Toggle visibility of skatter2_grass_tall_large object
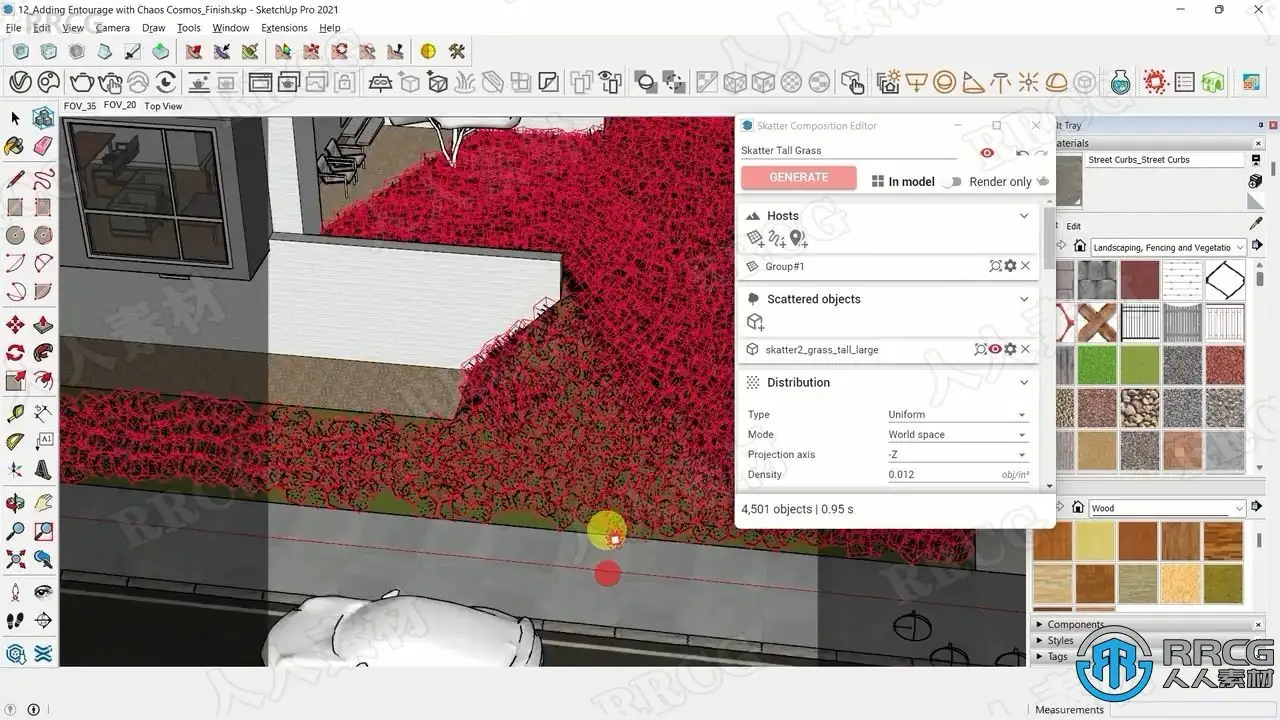Screen dimensions: 1280x720 (x=995, y=349)
